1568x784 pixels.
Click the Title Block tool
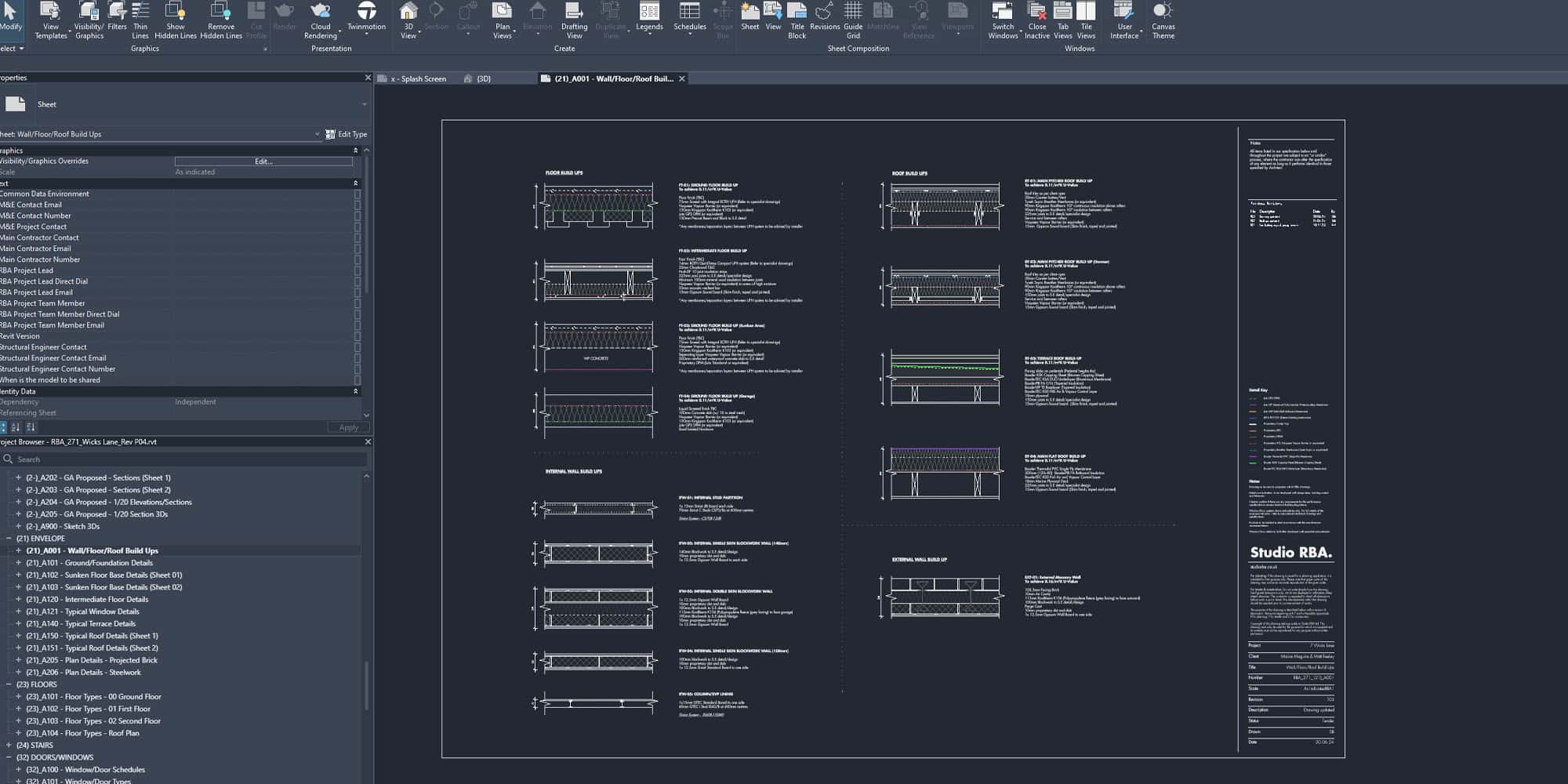click(797, 21)
